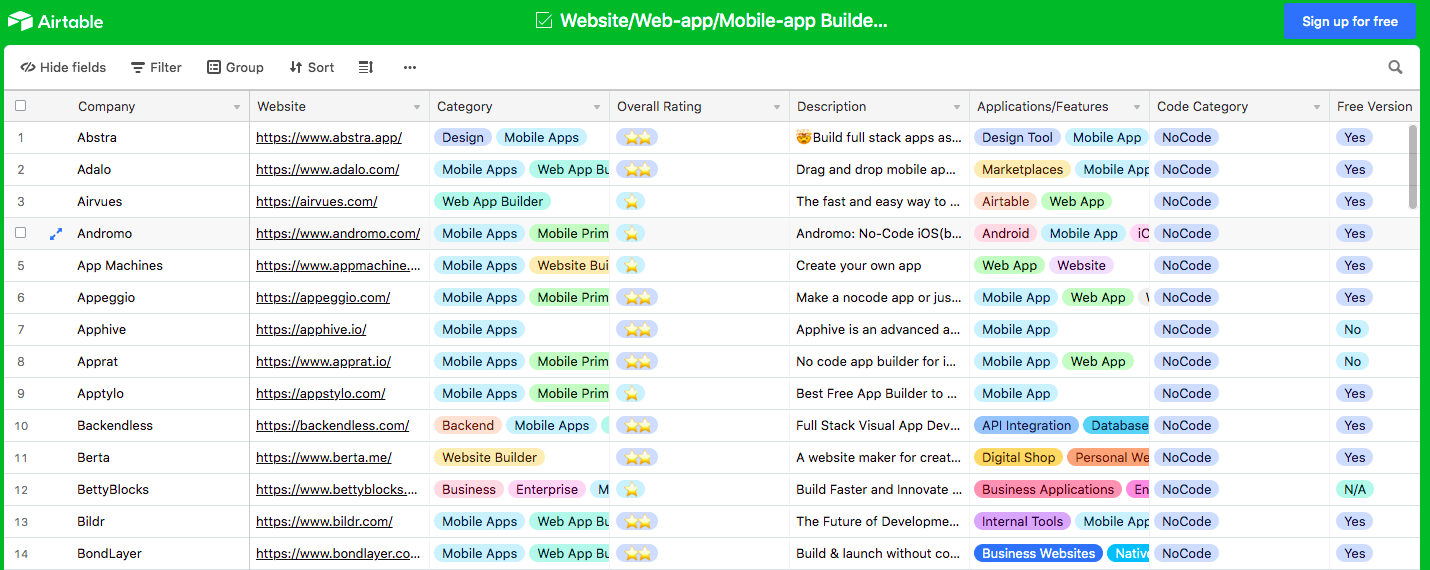Click Website Builder tag in Berta row
The width and height of the screenshot is (1430, 570).
[x=490, y=458]
